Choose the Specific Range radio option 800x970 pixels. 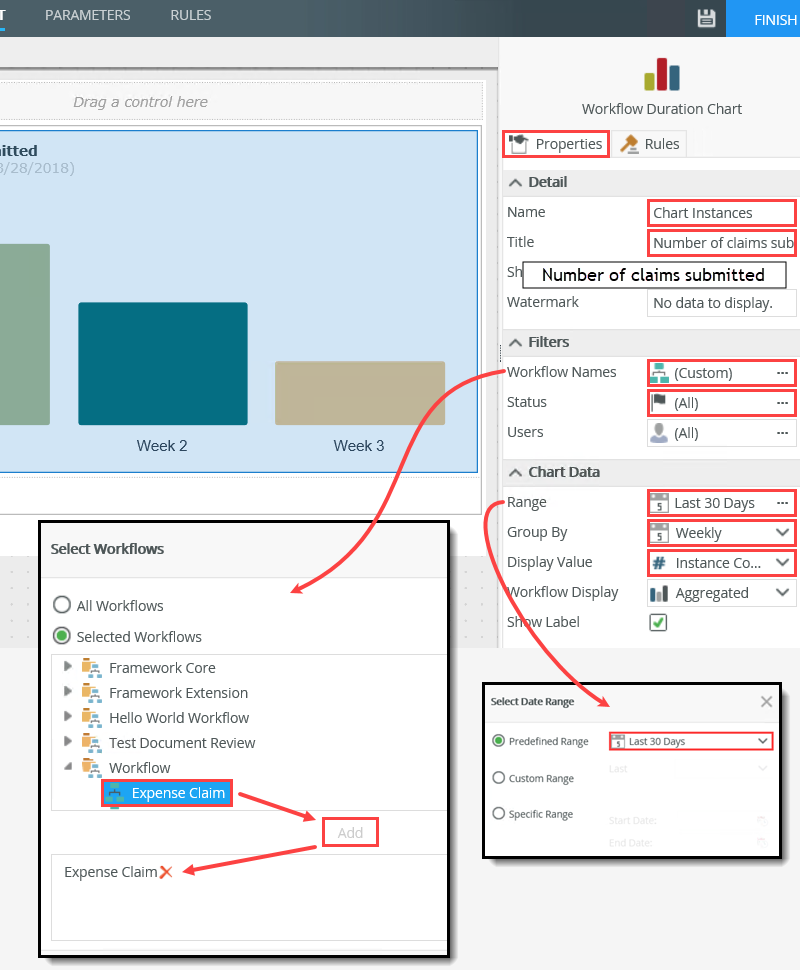pyautogui.click(x=499, y=814)
